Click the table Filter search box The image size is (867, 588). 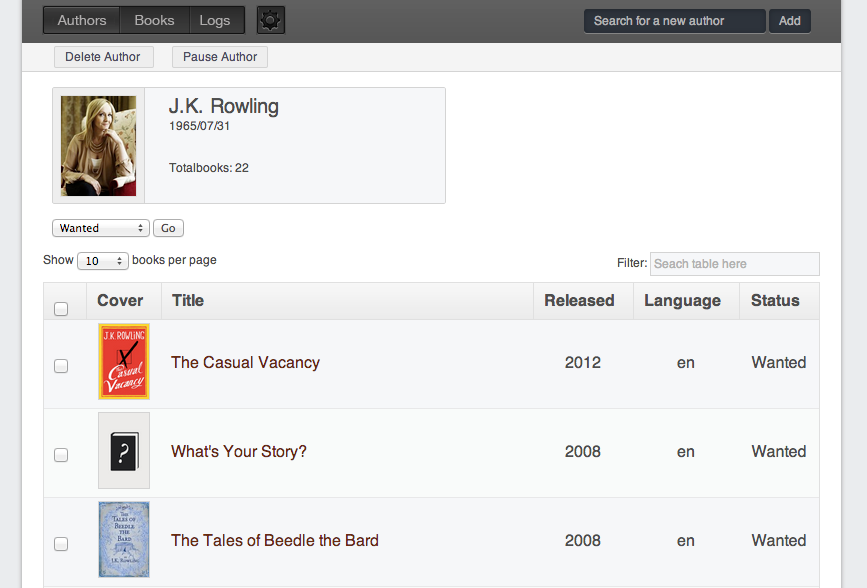point(734,264)
